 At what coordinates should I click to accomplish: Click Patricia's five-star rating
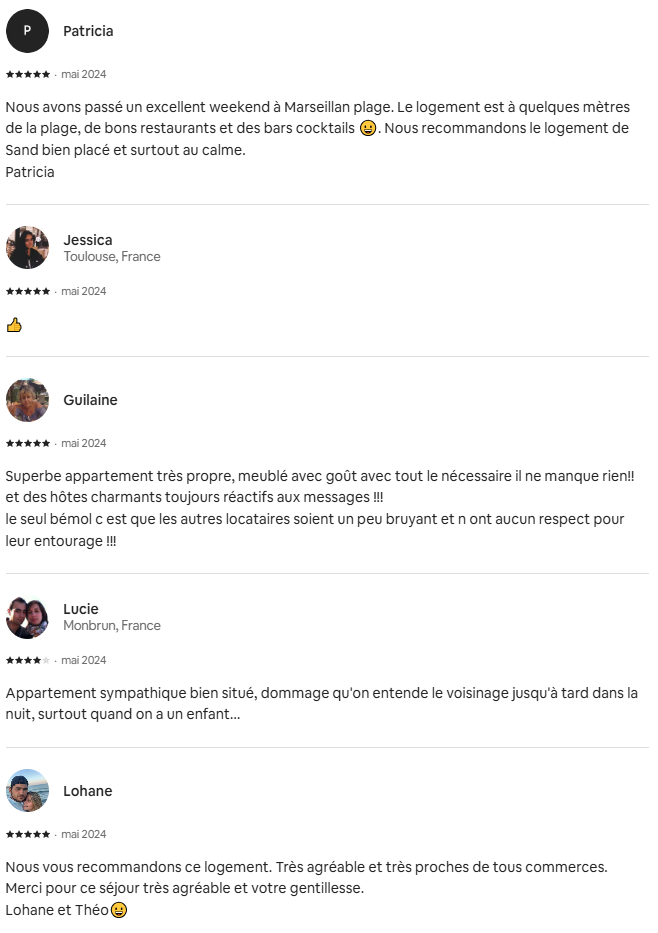[28, 74]
